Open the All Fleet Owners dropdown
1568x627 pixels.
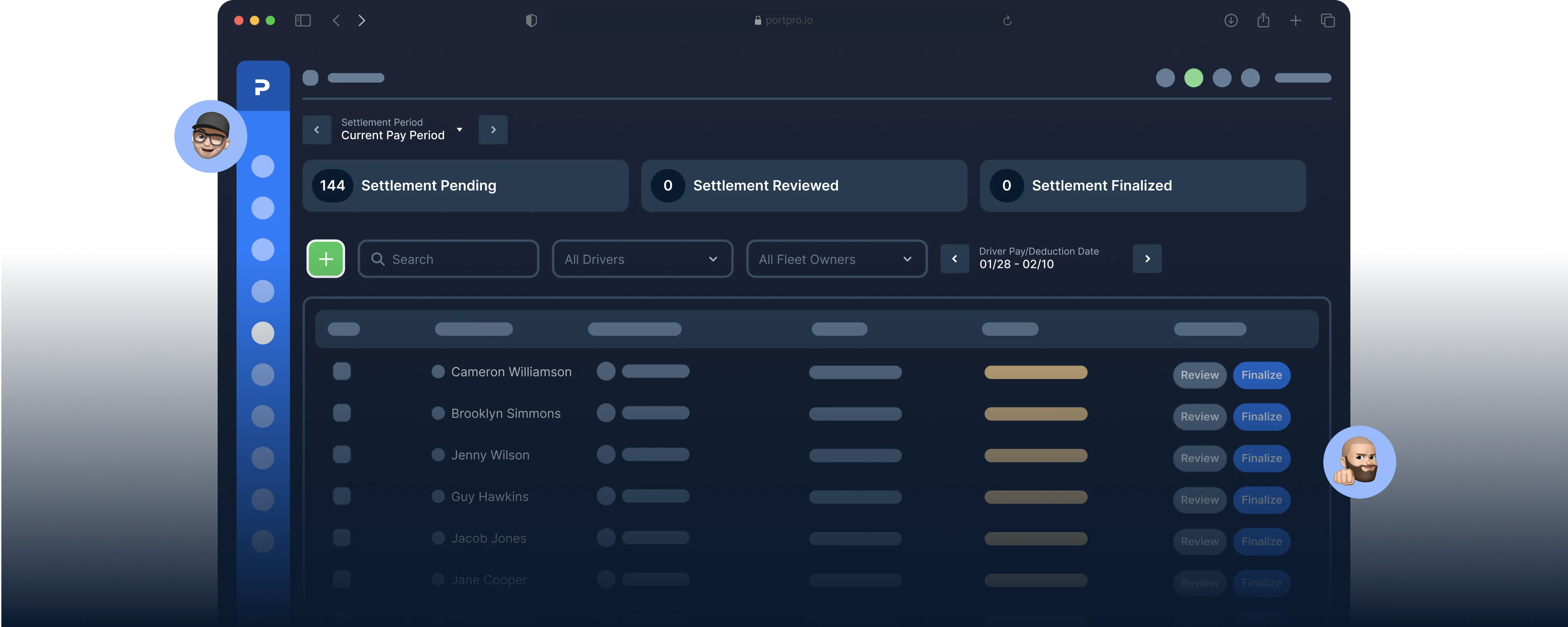(x=836, y=259)
